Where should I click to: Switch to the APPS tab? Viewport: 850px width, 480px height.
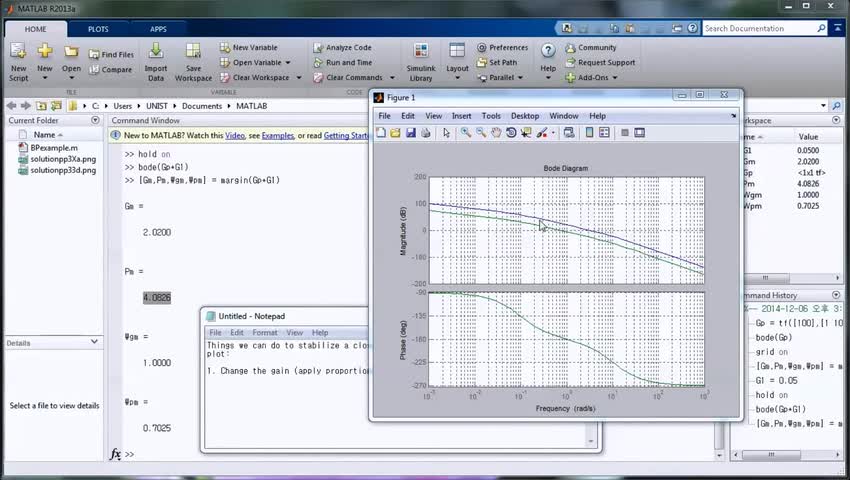click(x=158, y=29)
